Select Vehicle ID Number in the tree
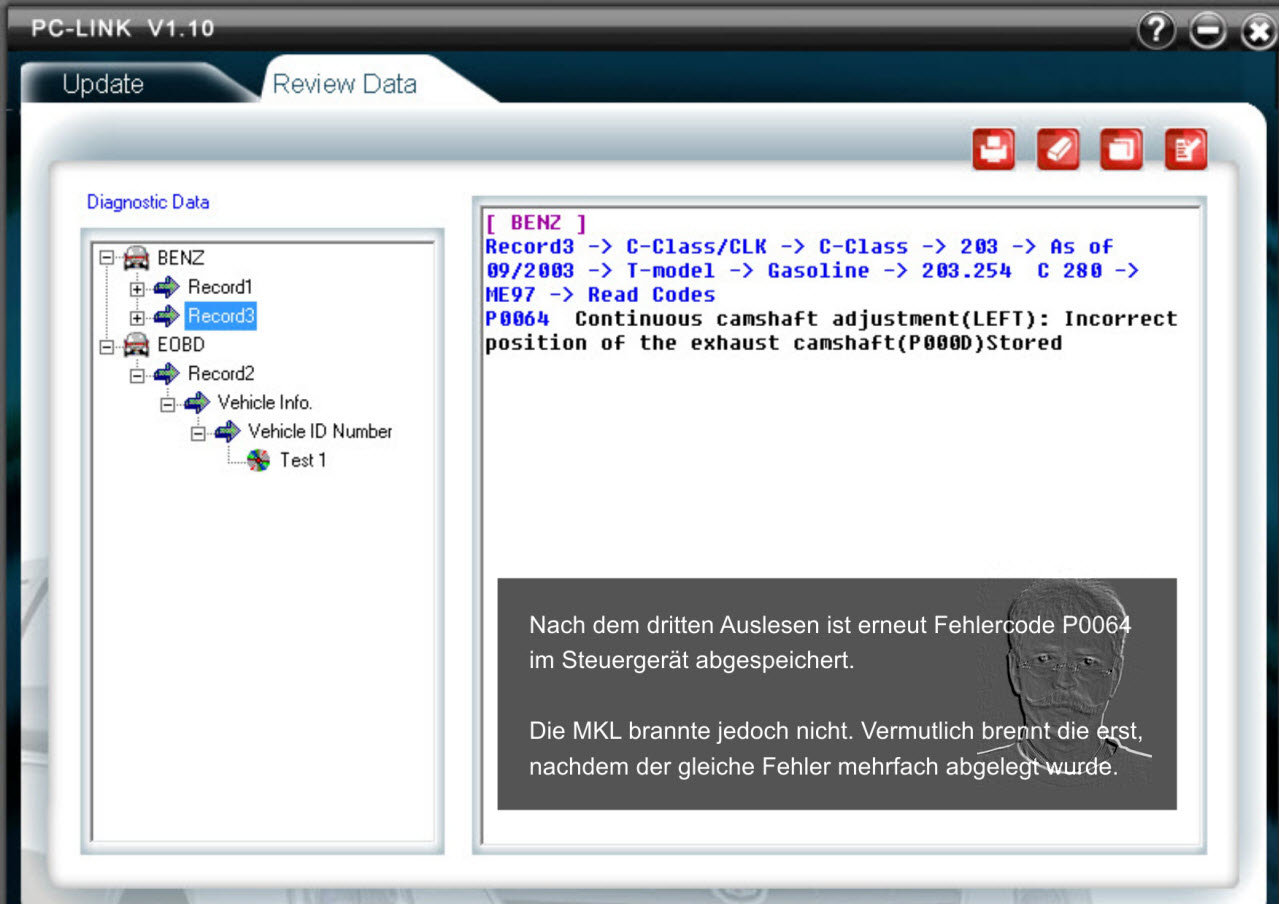Screen dimensions: 1279x904 point(320,432)
